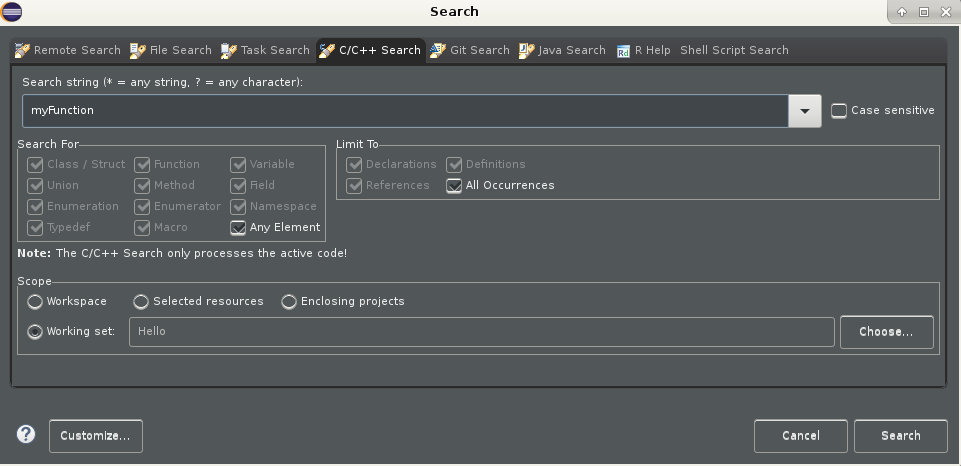Click the Search button

point(900,436)
